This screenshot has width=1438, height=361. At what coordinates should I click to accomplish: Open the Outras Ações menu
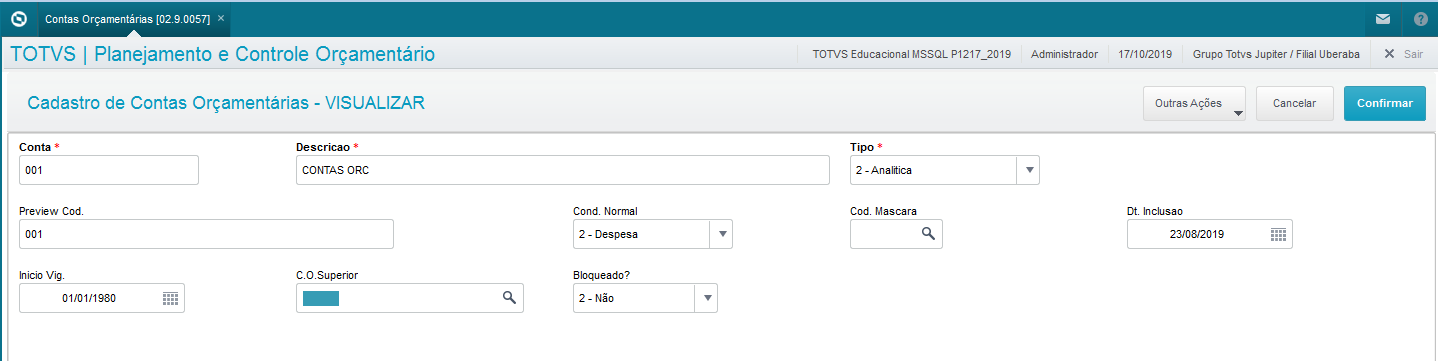pyautogui.click(x=1195, y=103)
